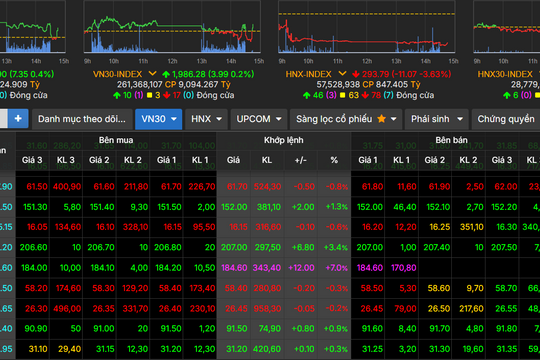The height and width of the screenshot is (360, 540).
Task: Click the HNX-INDEX yellow unchanged square 63
Action: pyautogui.click(x=349, y=95)
